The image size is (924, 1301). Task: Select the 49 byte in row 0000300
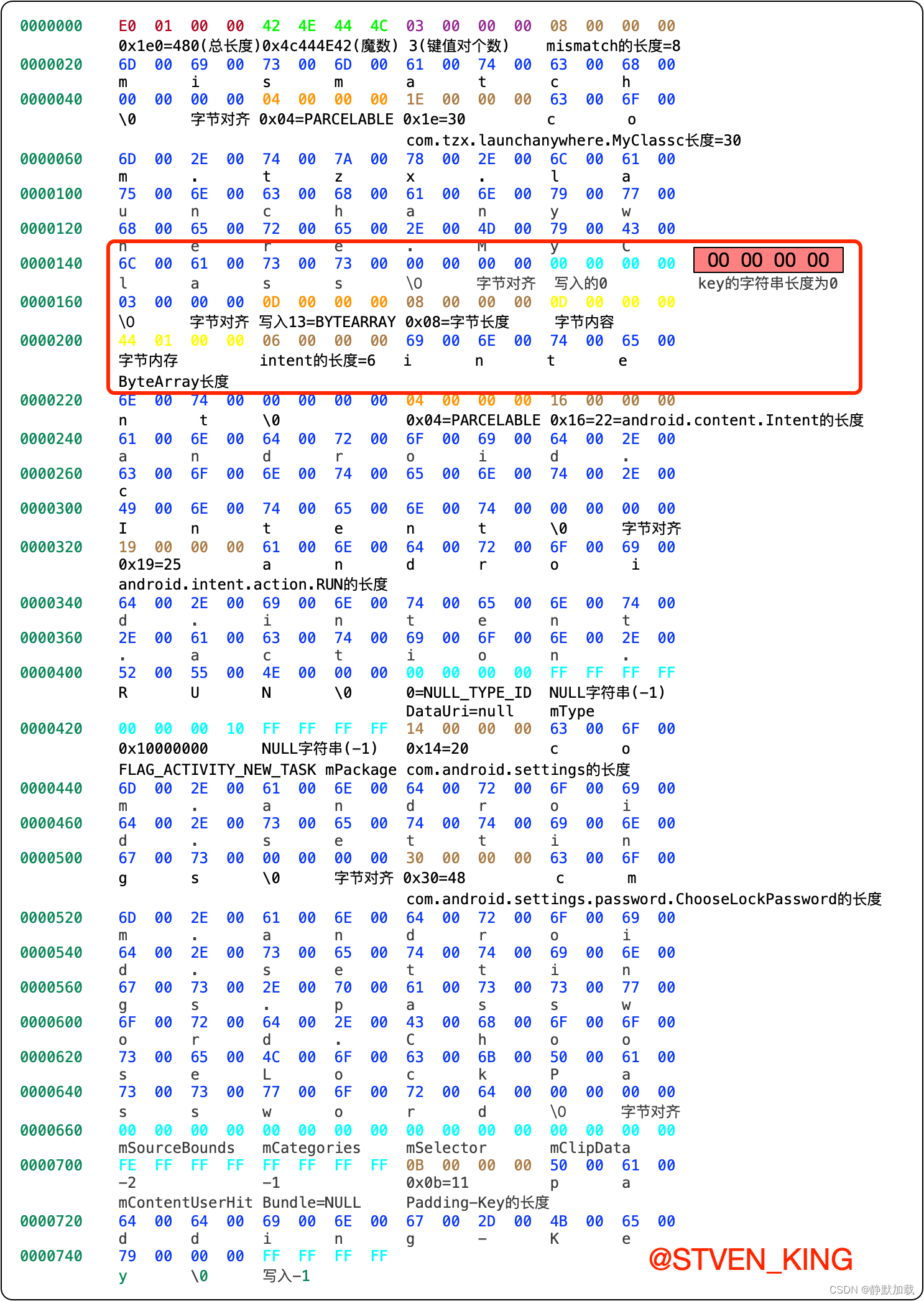coord(127,509)
